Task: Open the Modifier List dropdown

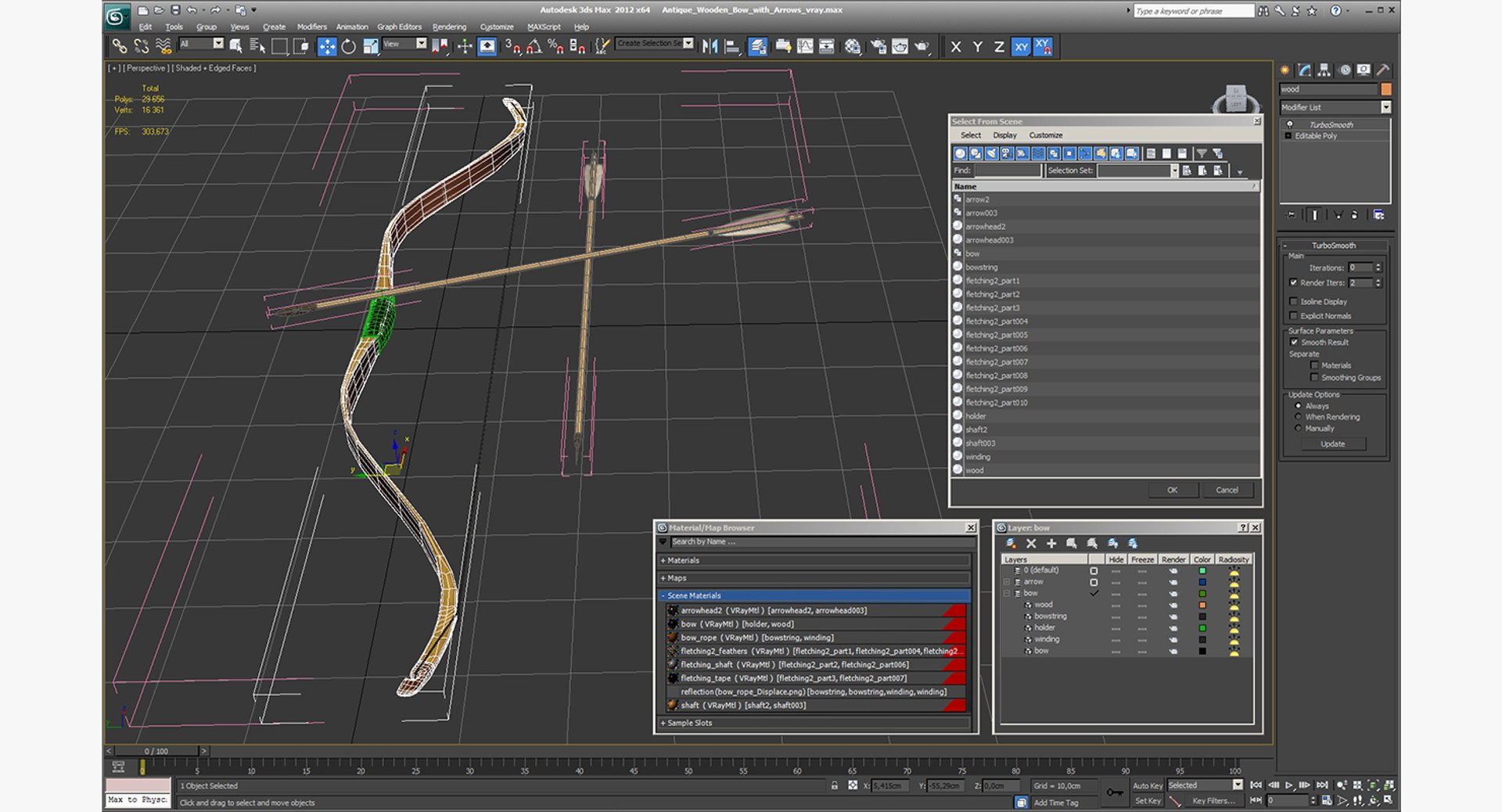Action: point(1335,107)
